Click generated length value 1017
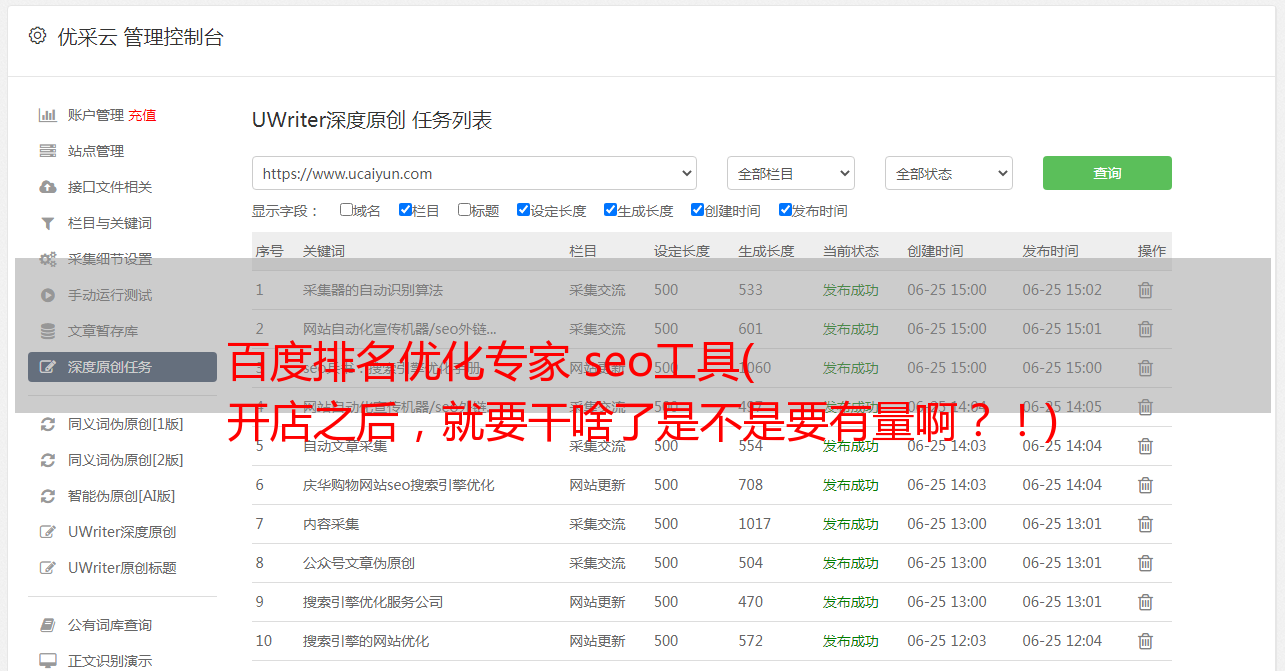 point(755,524)
